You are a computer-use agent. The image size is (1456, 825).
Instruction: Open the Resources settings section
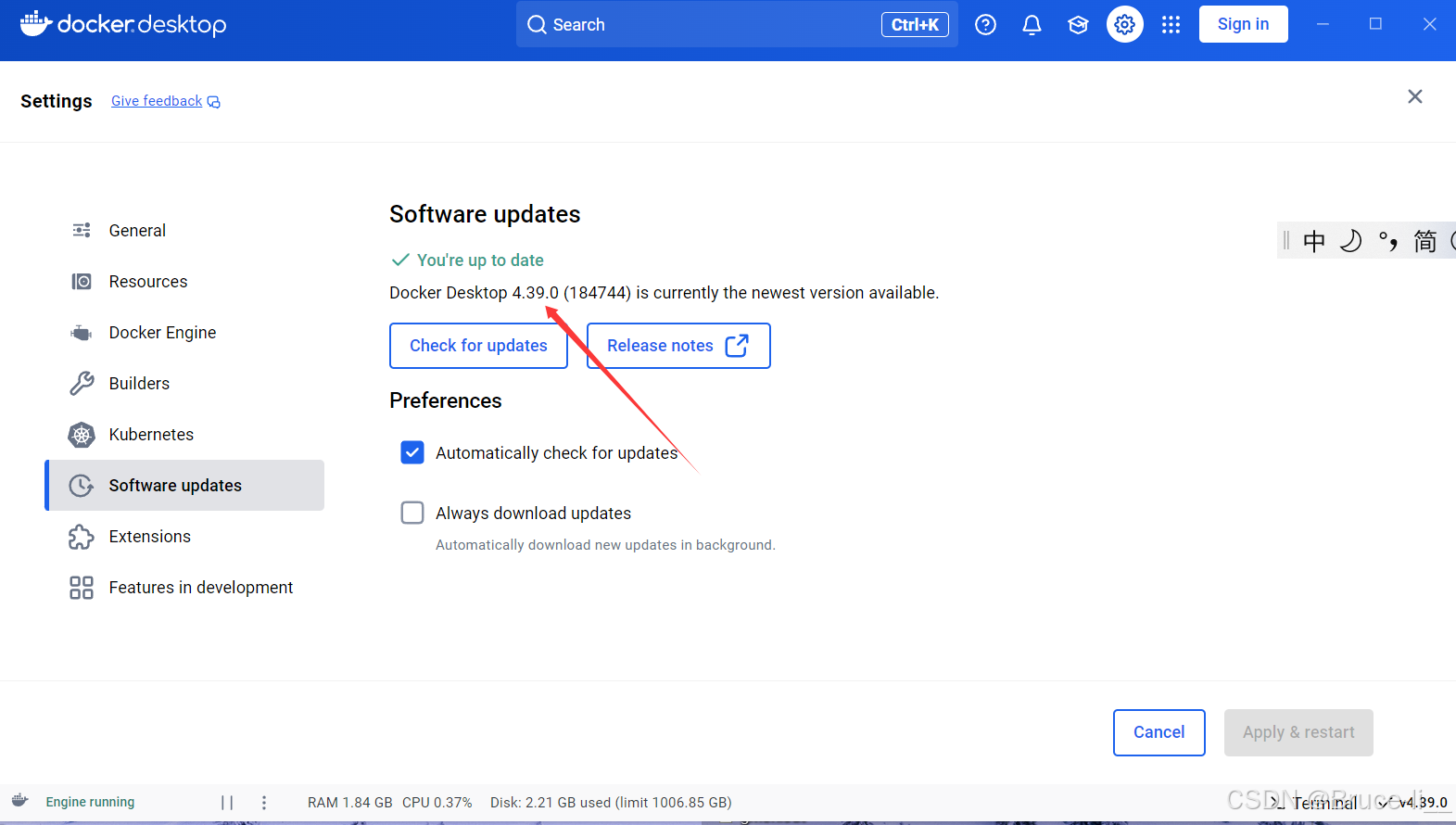pos(184,281)
